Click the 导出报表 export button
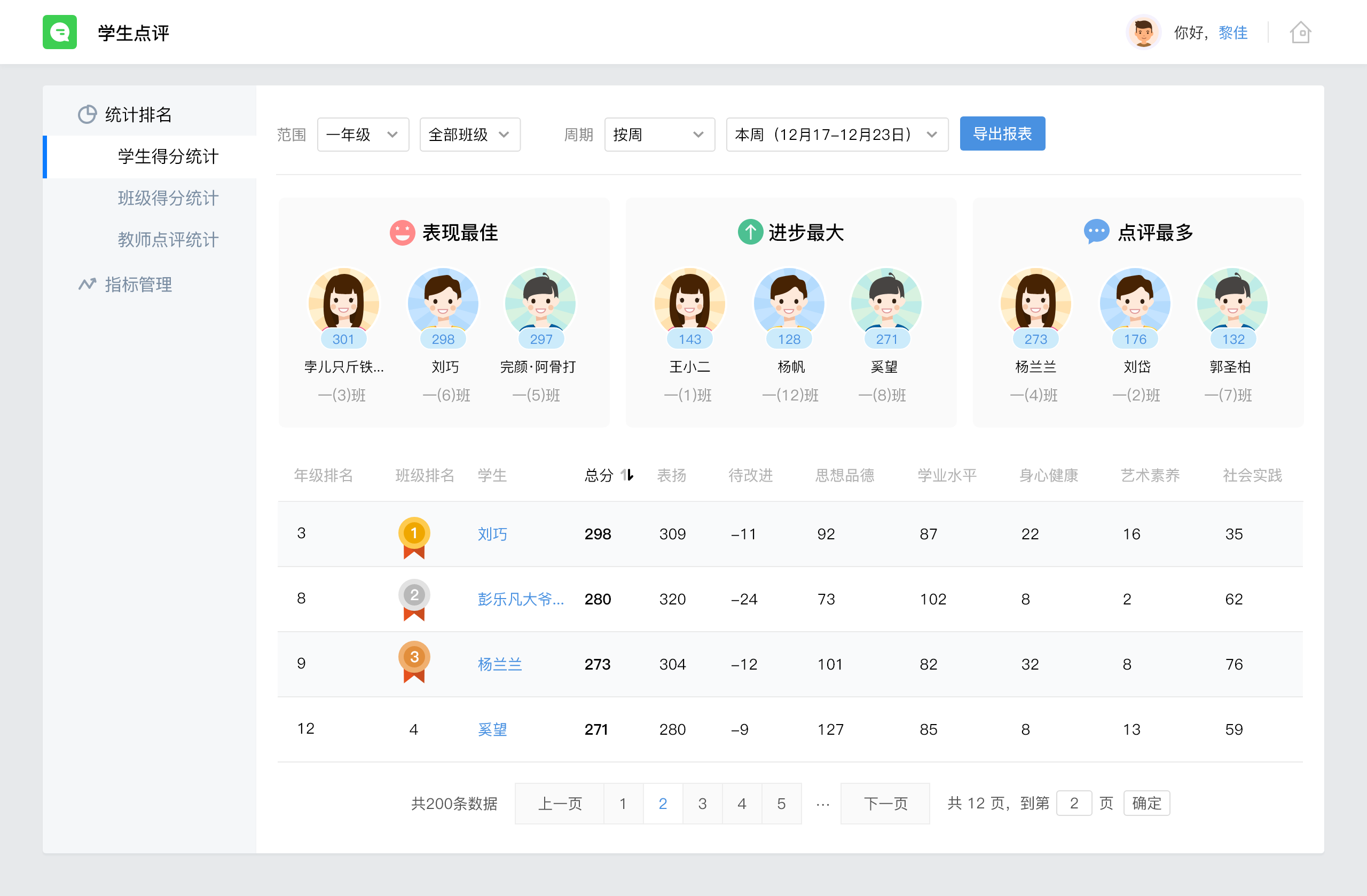The image size is (1367, 896). point(1002,133)
